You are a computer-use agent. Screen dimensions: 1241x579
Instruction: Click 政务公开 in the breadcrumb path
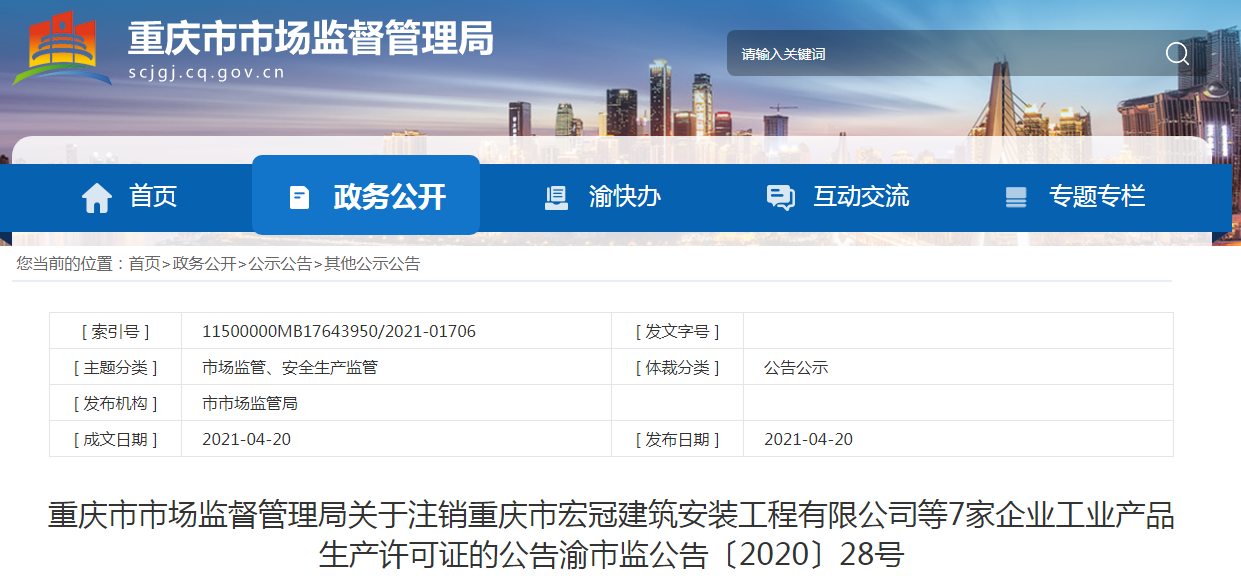coord(204,264)
